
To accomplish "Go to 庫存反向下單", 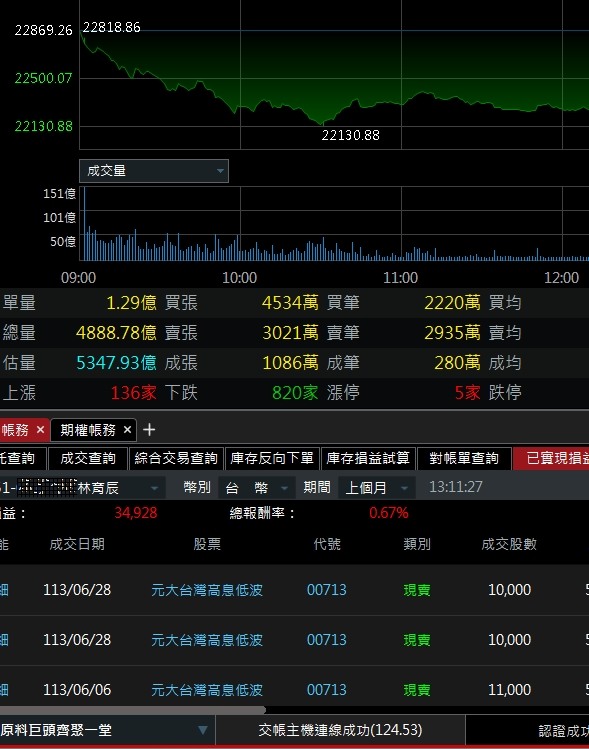I will click(272, 459).
